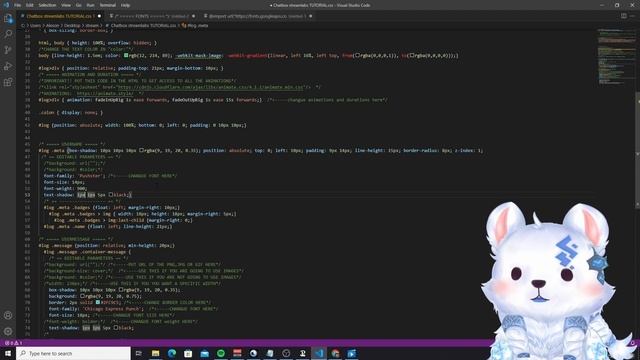Click the 'font-family' line under #log .meta

[x=110, y=176]
